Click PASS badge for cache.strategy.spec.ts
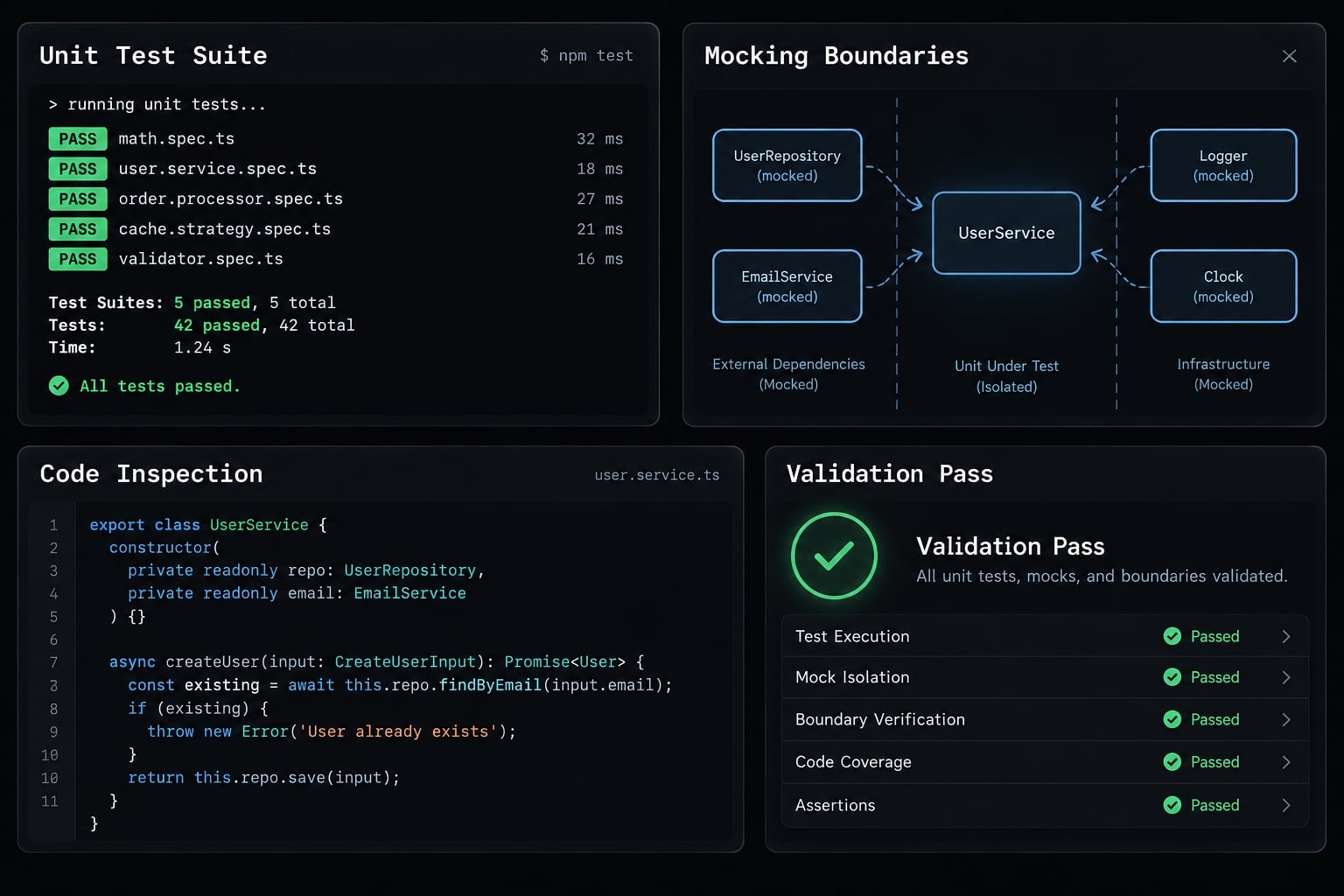This screenshot has width=1344, height=896. click(x=78, y=229)
